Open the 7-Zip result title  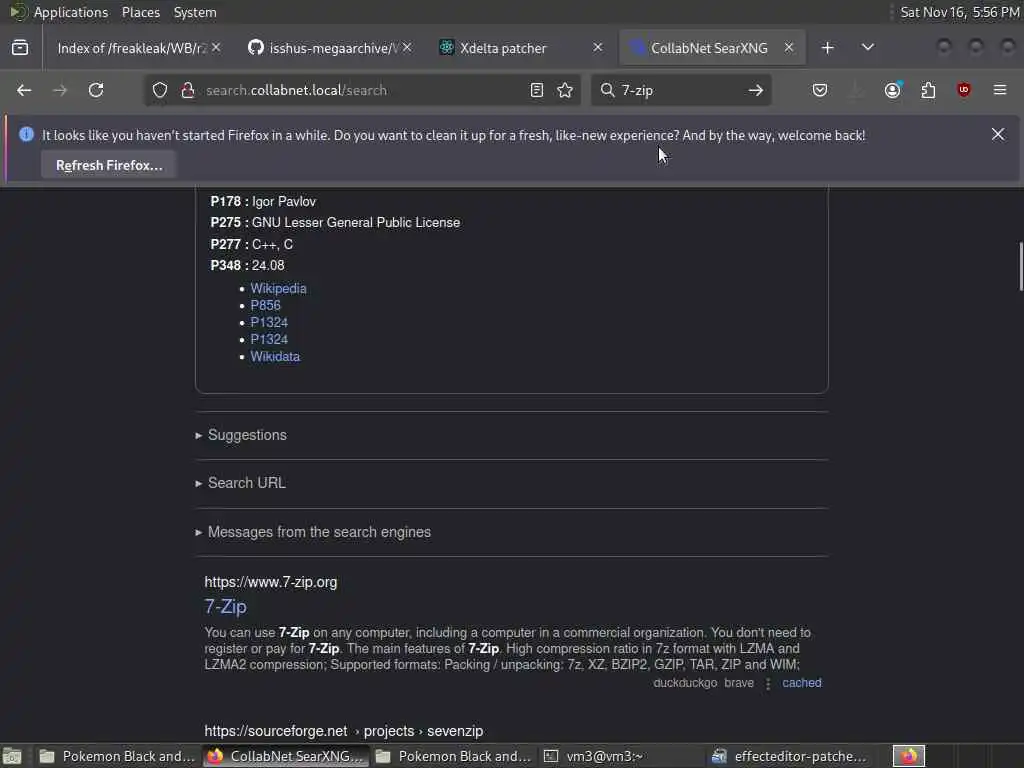point(225,607)
